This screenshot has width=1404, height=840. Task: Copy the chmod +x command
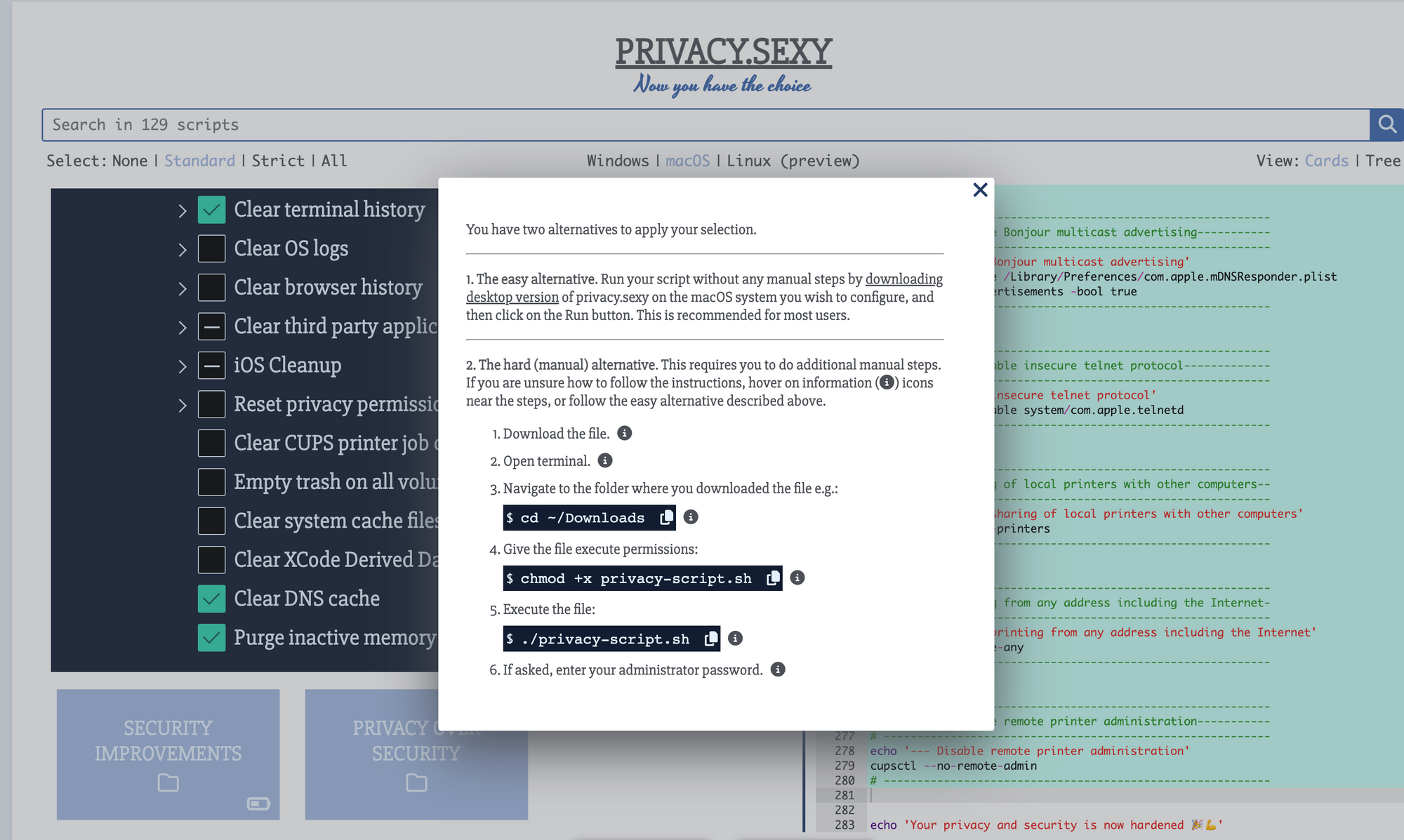773,578
